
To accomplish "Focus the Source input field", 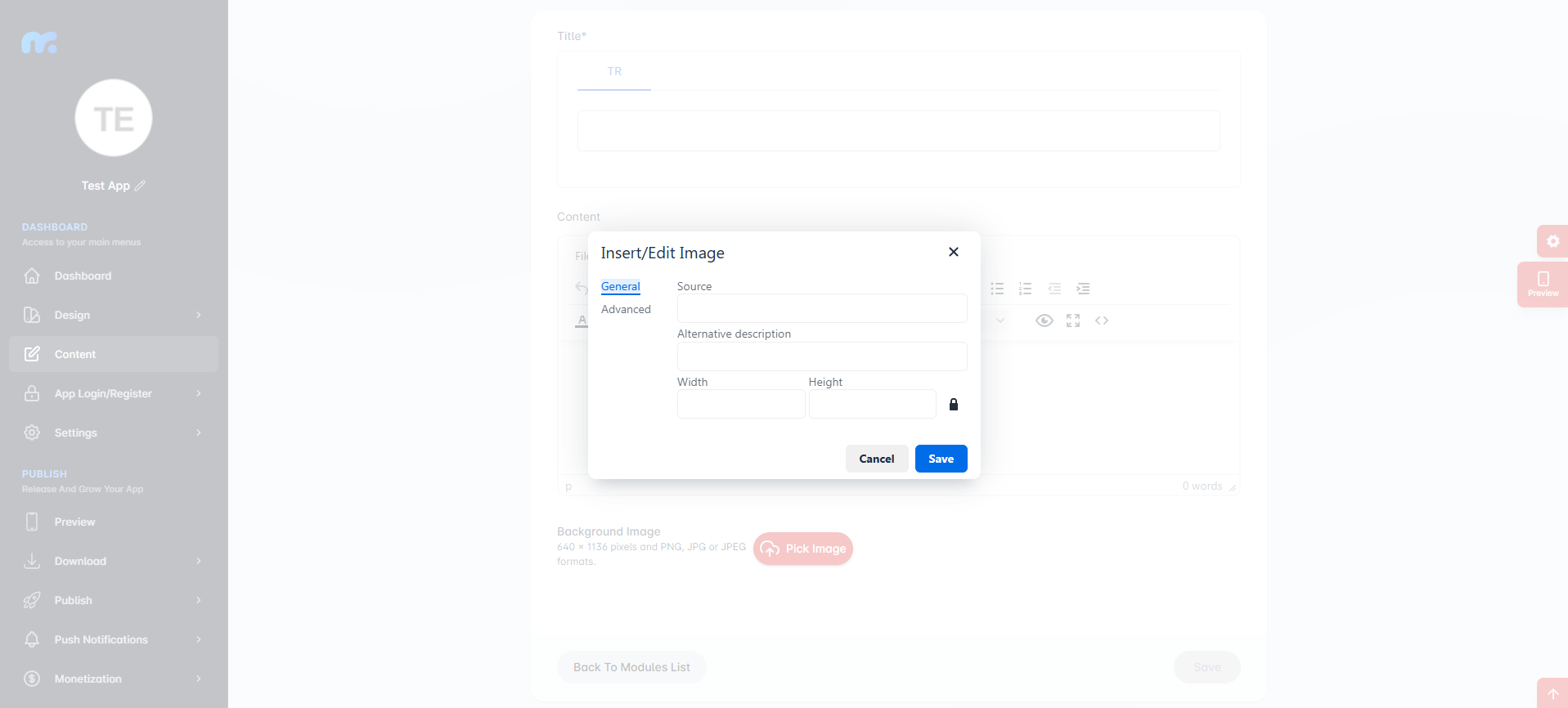I will (x=822, y=308).
